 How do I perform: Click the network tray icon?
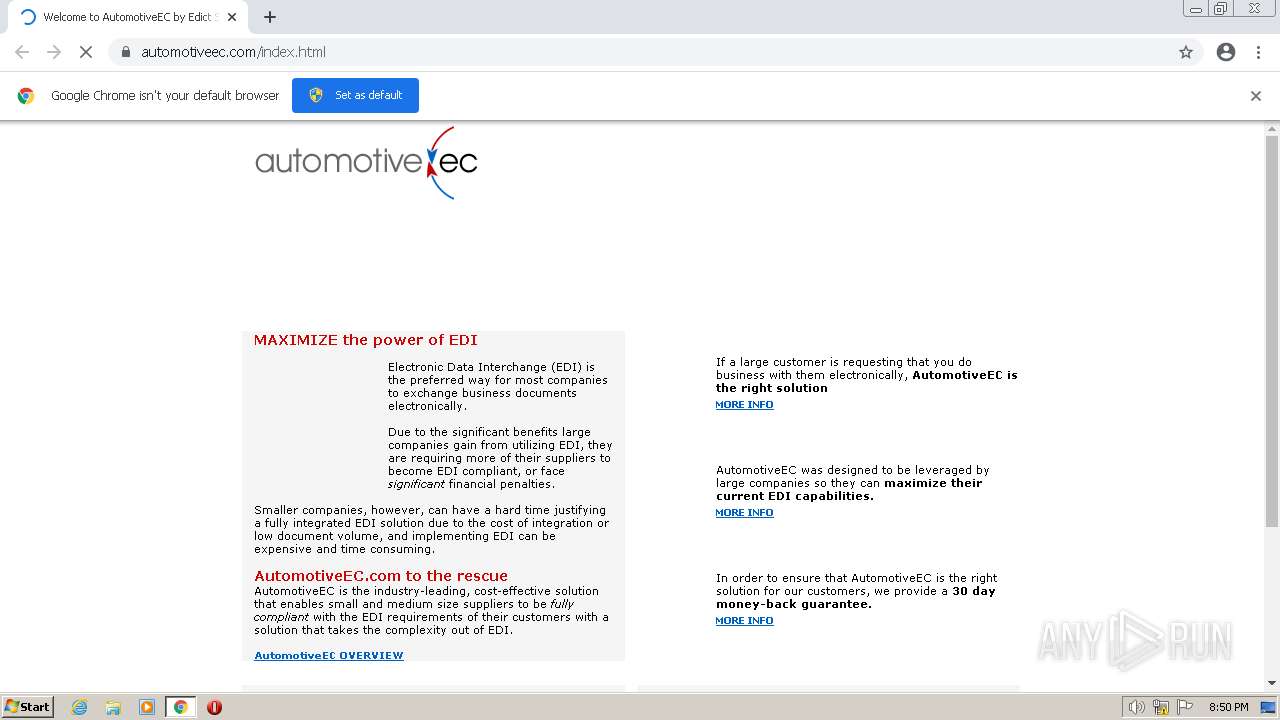[x=1161, y=707]
